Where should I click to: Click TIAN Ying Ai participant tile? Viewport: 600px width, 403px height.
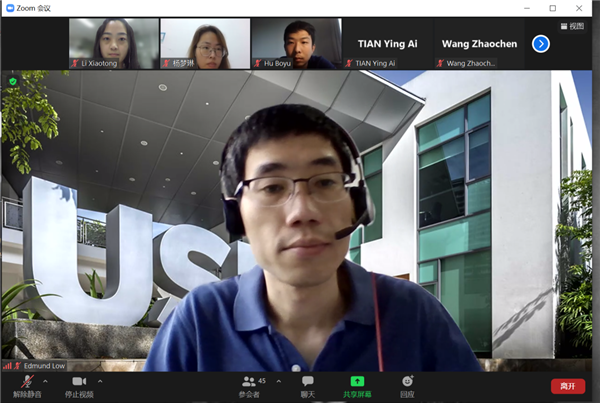click(x=388, y=43)
